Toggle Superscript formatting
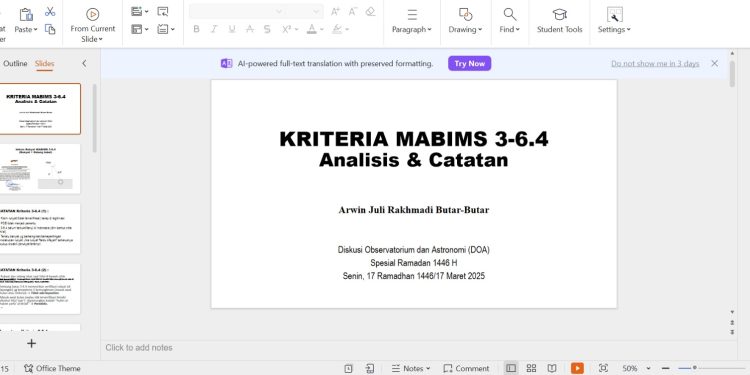Screen dimensions: 750x375 click(x=286, y=30)
